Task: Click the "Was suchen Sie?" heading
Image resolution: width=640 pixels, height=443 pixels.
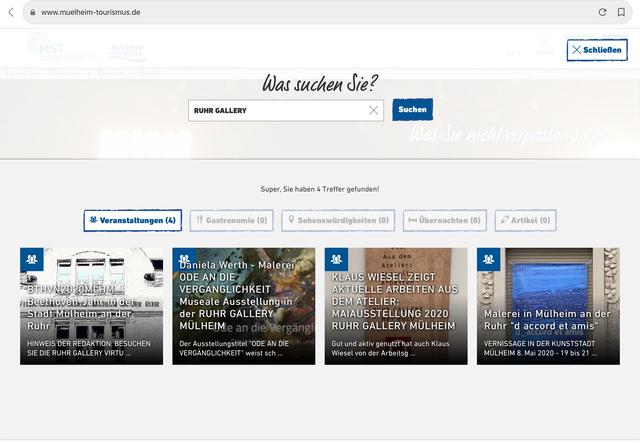Action: pos(320,84)
